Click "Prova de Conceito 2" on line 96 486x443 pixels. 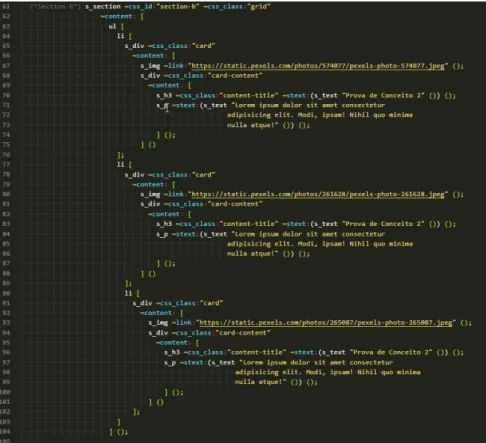coord(391,352)
